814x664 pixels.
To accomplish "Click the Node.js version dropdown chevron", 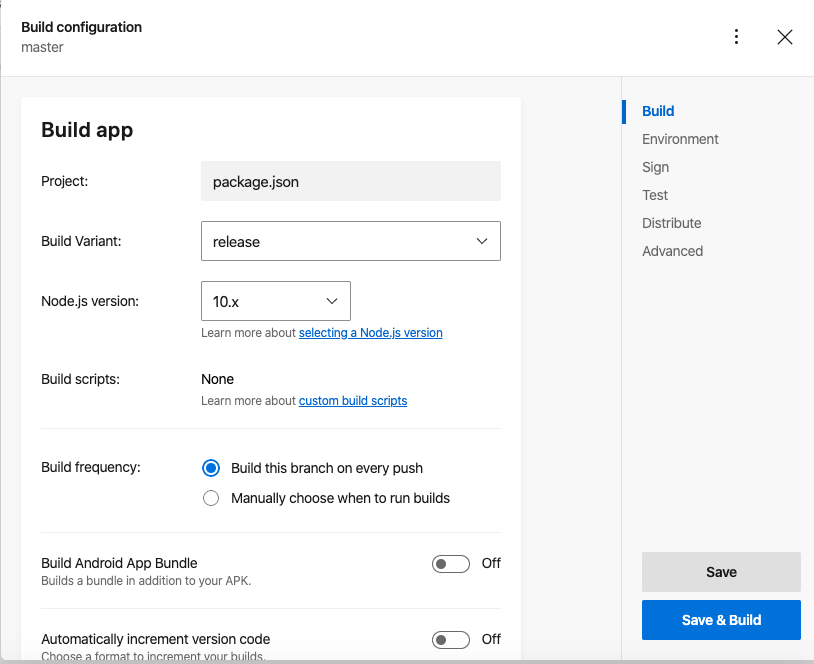I will [x=331, y=301].
